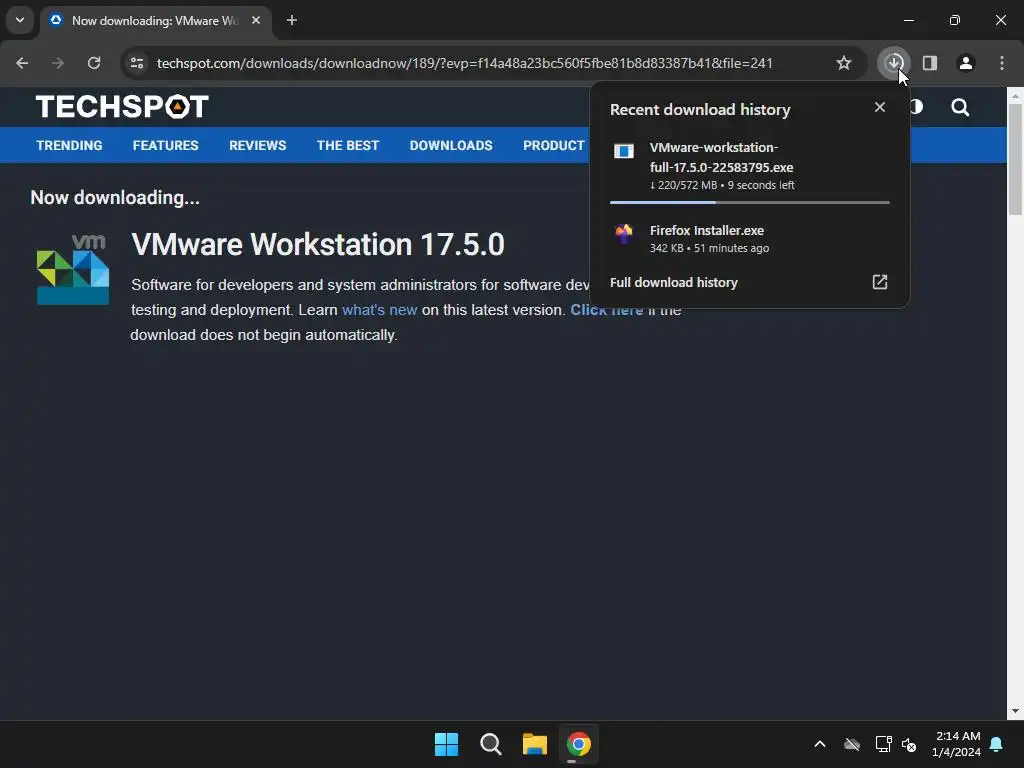The image size is (1024, 768).
Task: Click the "Now downloading..." text
Action: [115, 197]
